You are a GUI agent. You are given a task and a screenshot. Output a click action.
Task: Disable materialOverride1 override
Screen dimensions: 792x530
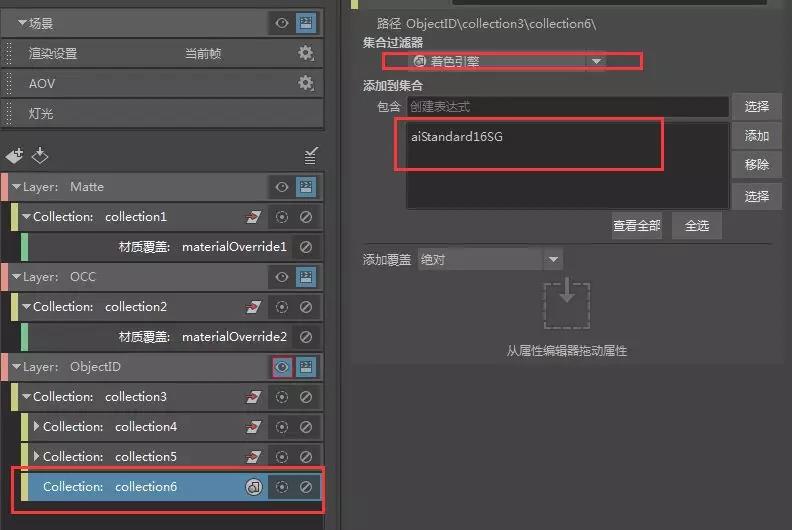pos(306,247)
